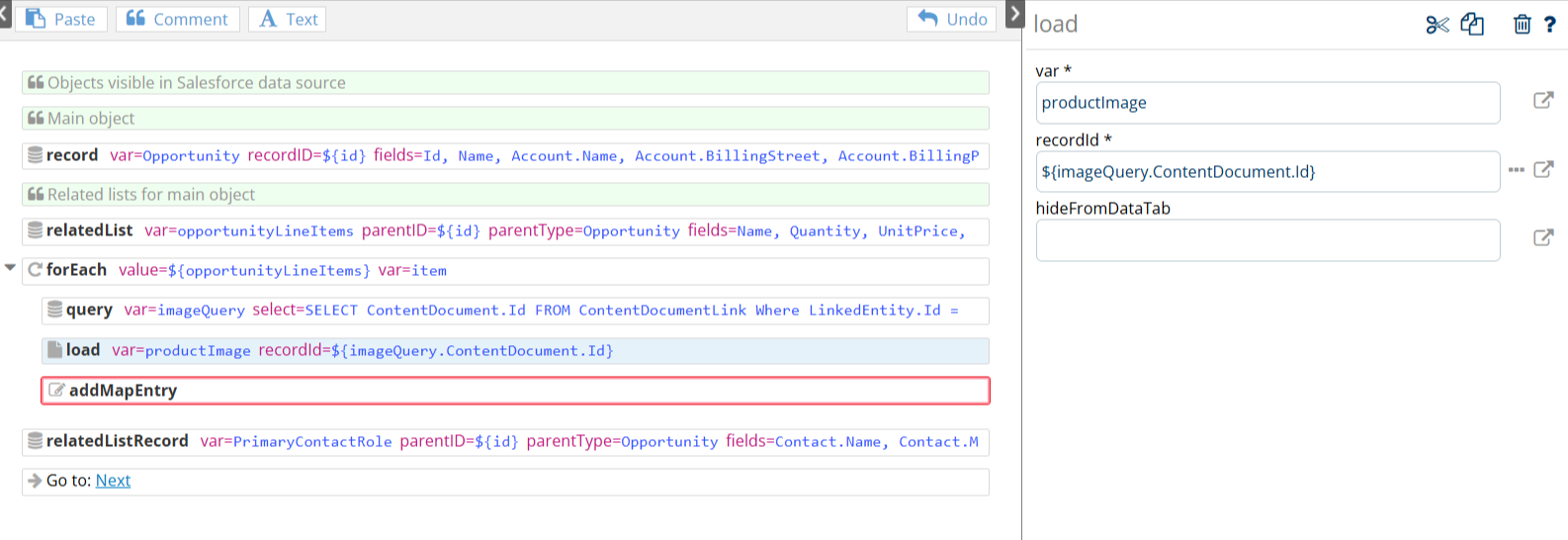Click the var productImage input field
The width and height of the screenshot is (1568, 540).
tap(1267, 103)
